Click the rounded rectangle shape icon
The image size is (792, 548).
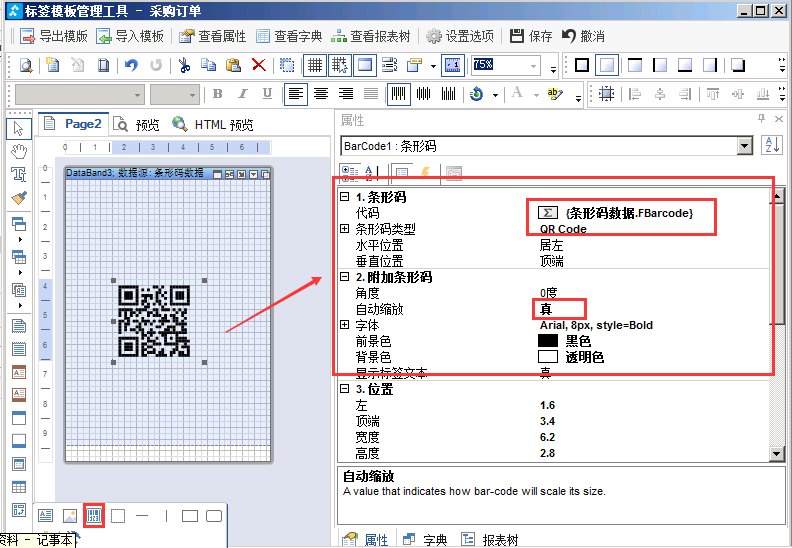(x=214, y=516)
